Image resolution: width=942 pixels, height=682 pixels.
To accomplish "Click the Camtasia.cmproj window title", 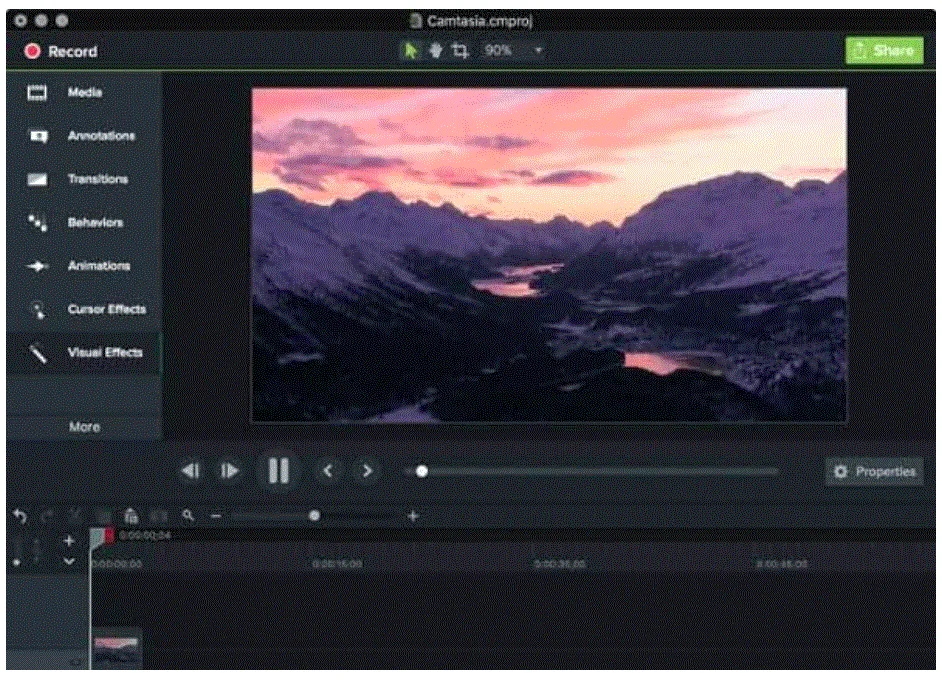I will point(479,21).
